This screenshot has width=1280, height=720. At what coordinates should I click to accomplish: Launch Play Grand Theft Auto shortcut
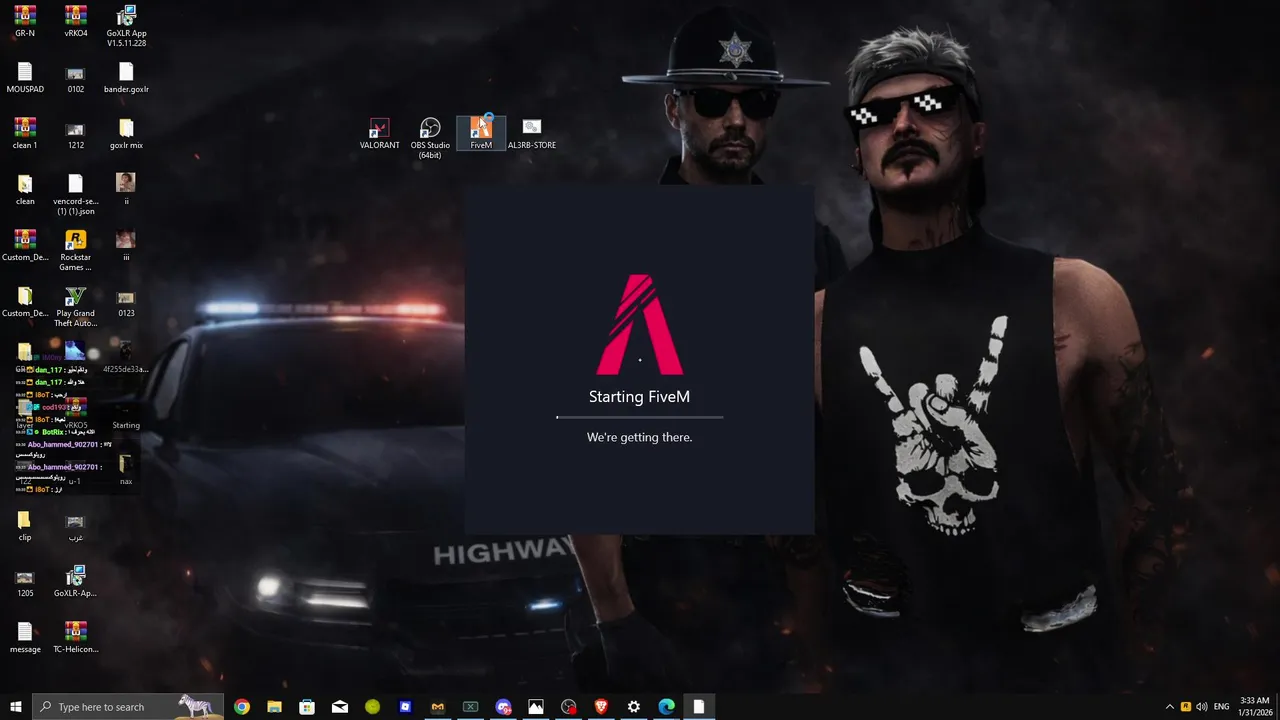pyautogui.click(x=75, y=307)
